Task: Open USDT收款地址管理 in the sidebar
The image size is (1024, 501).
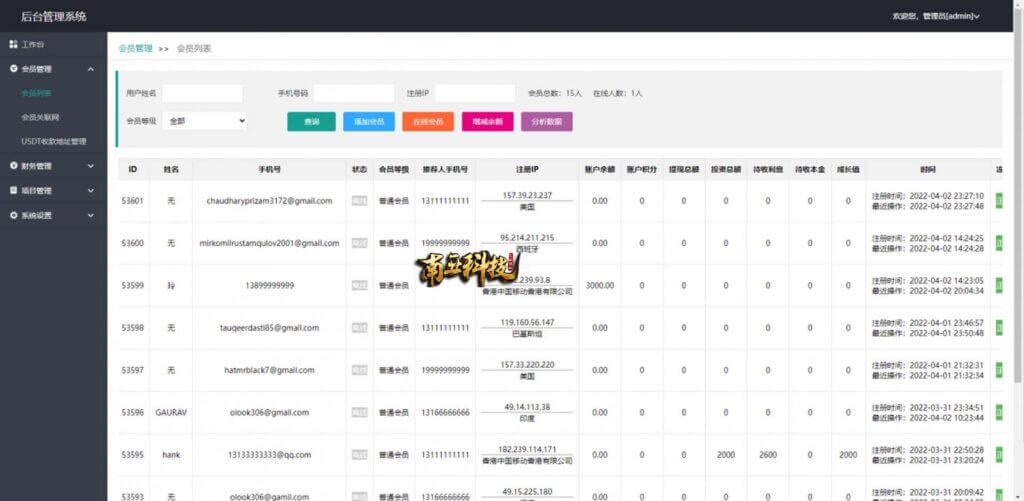Action: coord(54,141)
